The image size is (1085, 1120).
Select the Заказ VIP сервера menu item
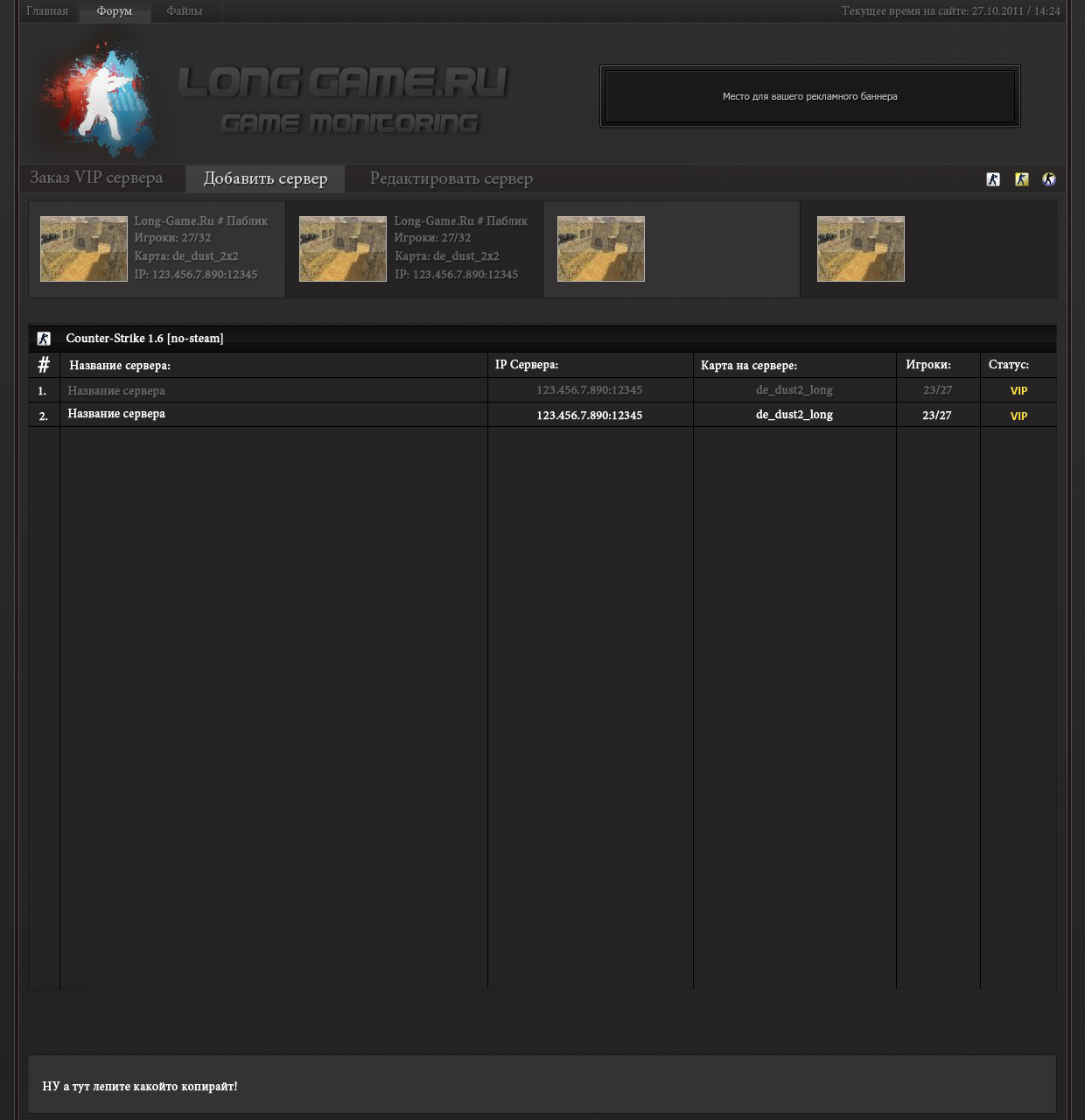tap(96, 178)
